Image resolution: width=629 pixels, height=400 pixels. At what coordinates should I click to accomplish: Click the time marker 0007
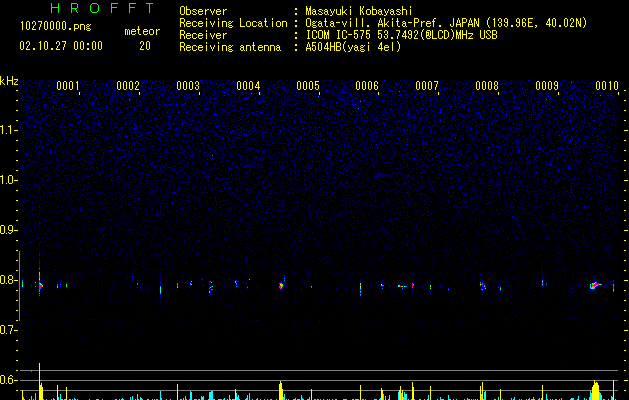tap(427, 86)
